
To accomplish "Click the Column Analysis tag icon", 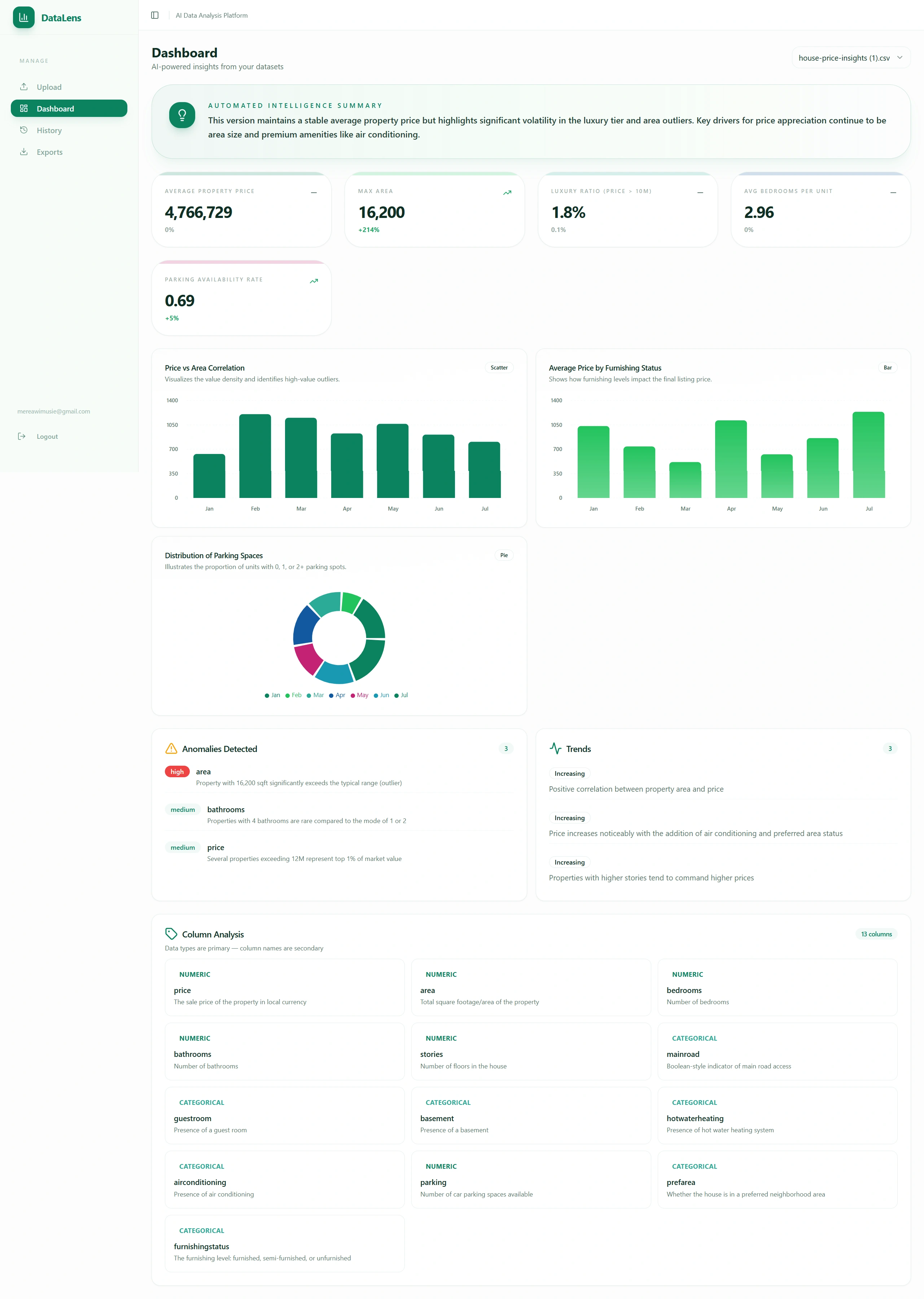I will point(171,934).
